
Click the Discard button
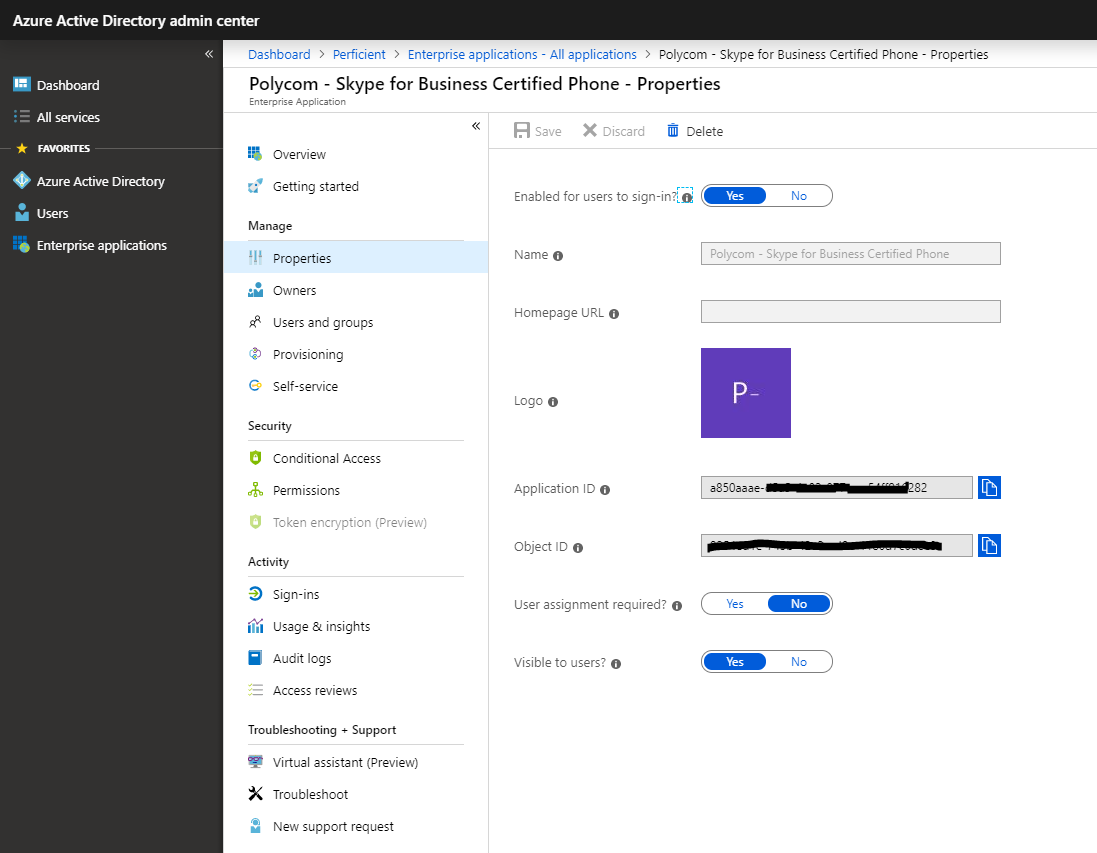coord(614,131)
